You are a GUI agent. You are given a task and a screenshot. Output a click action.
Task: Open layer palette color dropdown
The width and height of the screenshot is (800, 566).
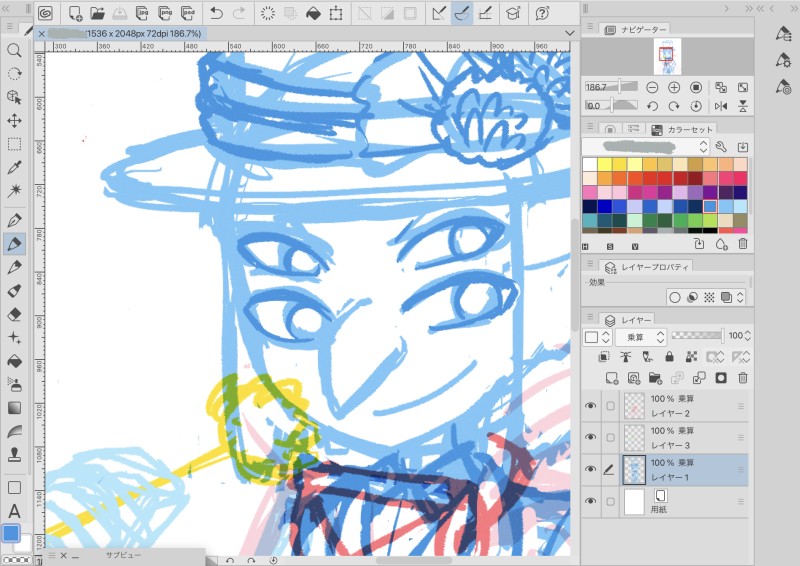pos(597,337)
